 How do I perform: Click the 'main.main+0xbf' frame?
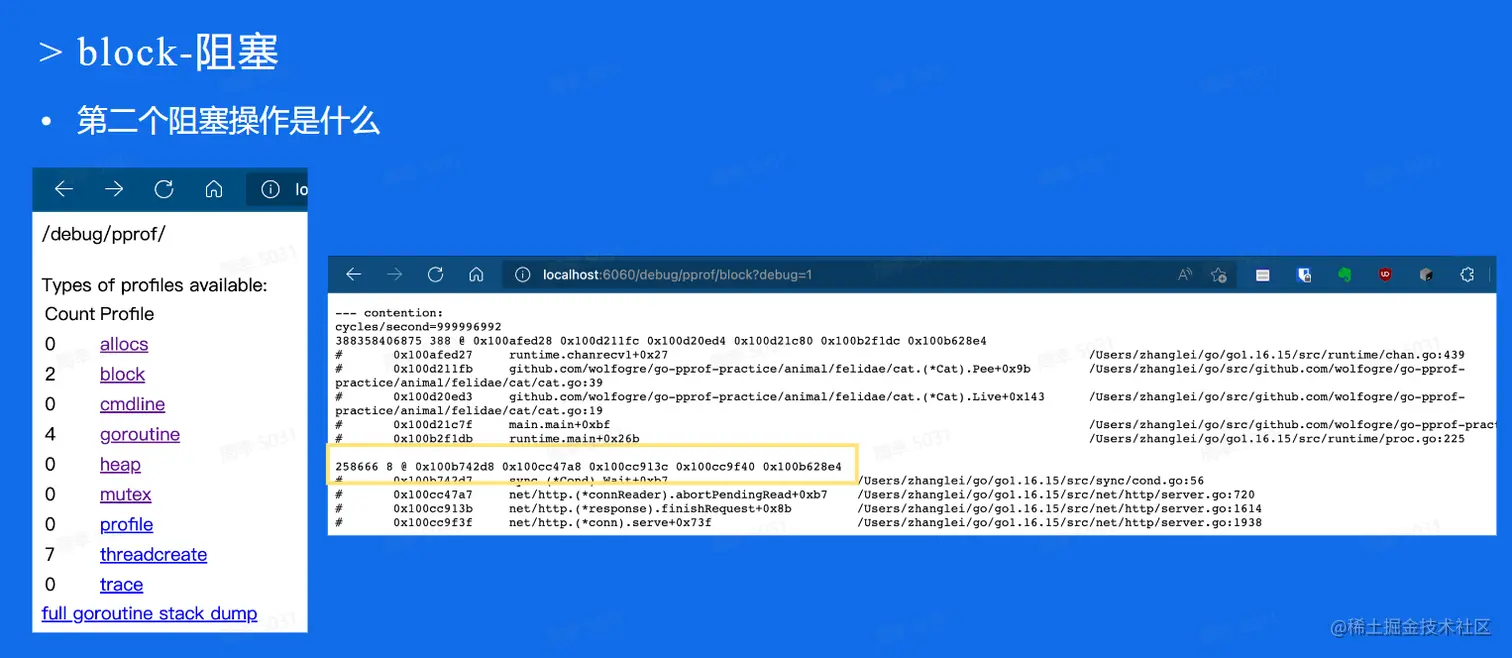(x=559, y=425)
